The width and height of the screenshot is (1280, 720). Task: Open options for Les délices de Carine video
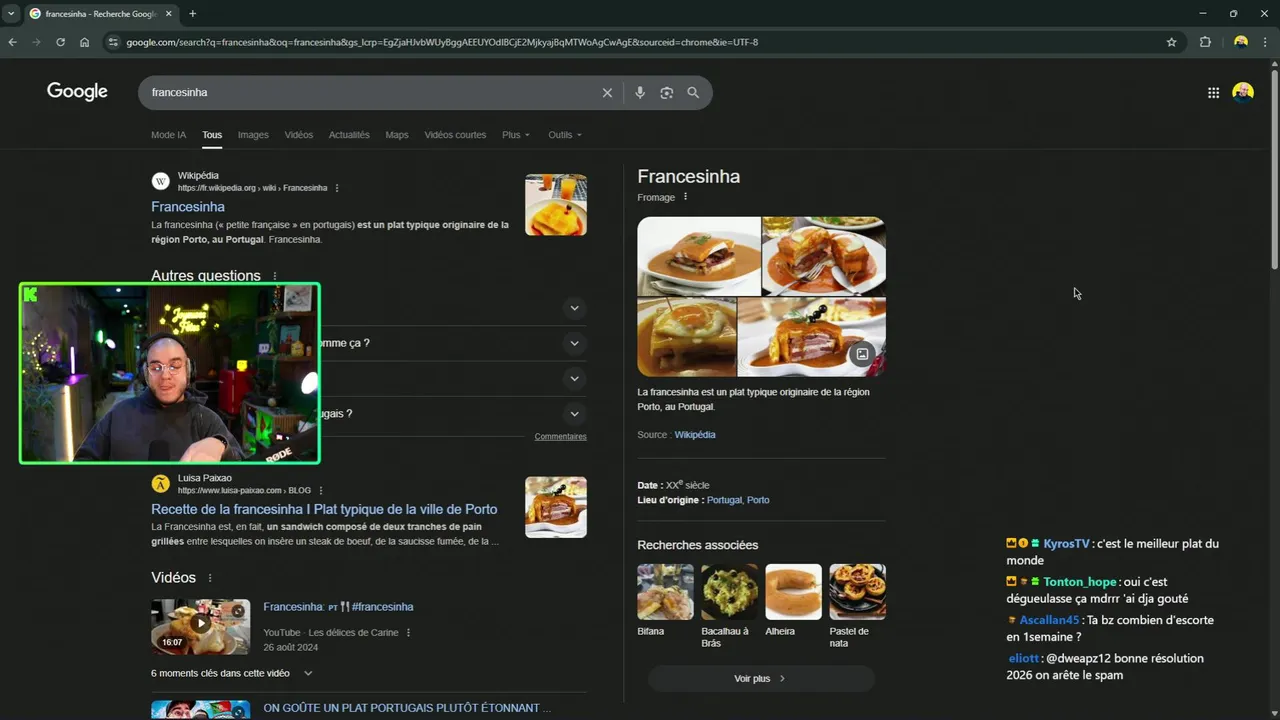click(x=409, y=633)
